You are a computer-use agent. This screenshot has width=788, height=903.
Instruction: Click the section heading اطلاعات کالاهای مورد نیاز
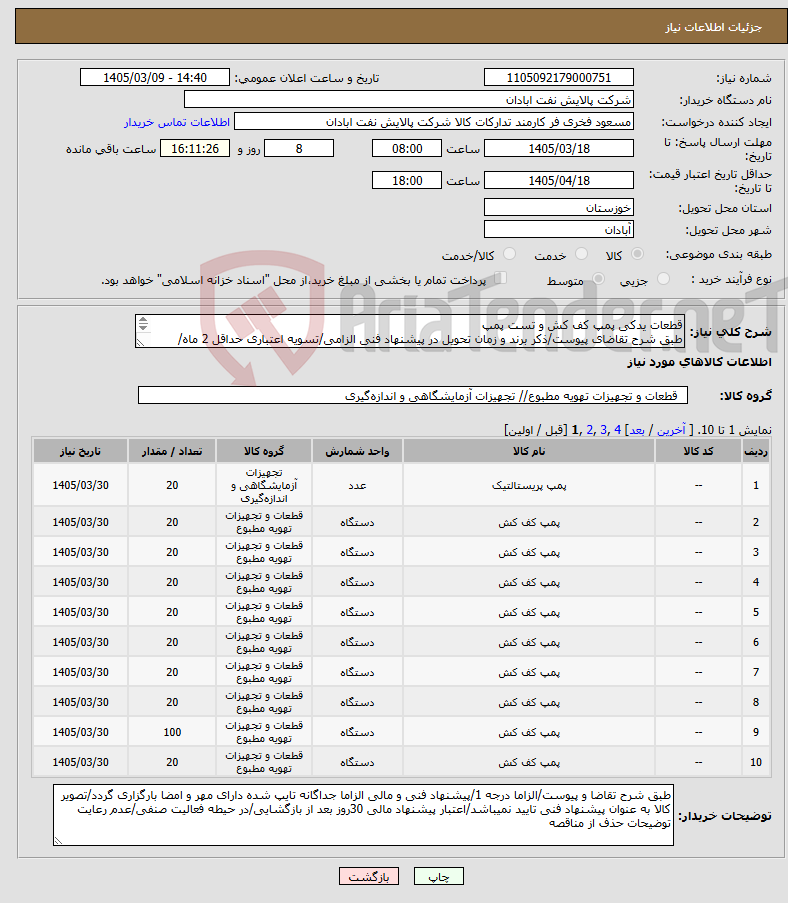699,362
